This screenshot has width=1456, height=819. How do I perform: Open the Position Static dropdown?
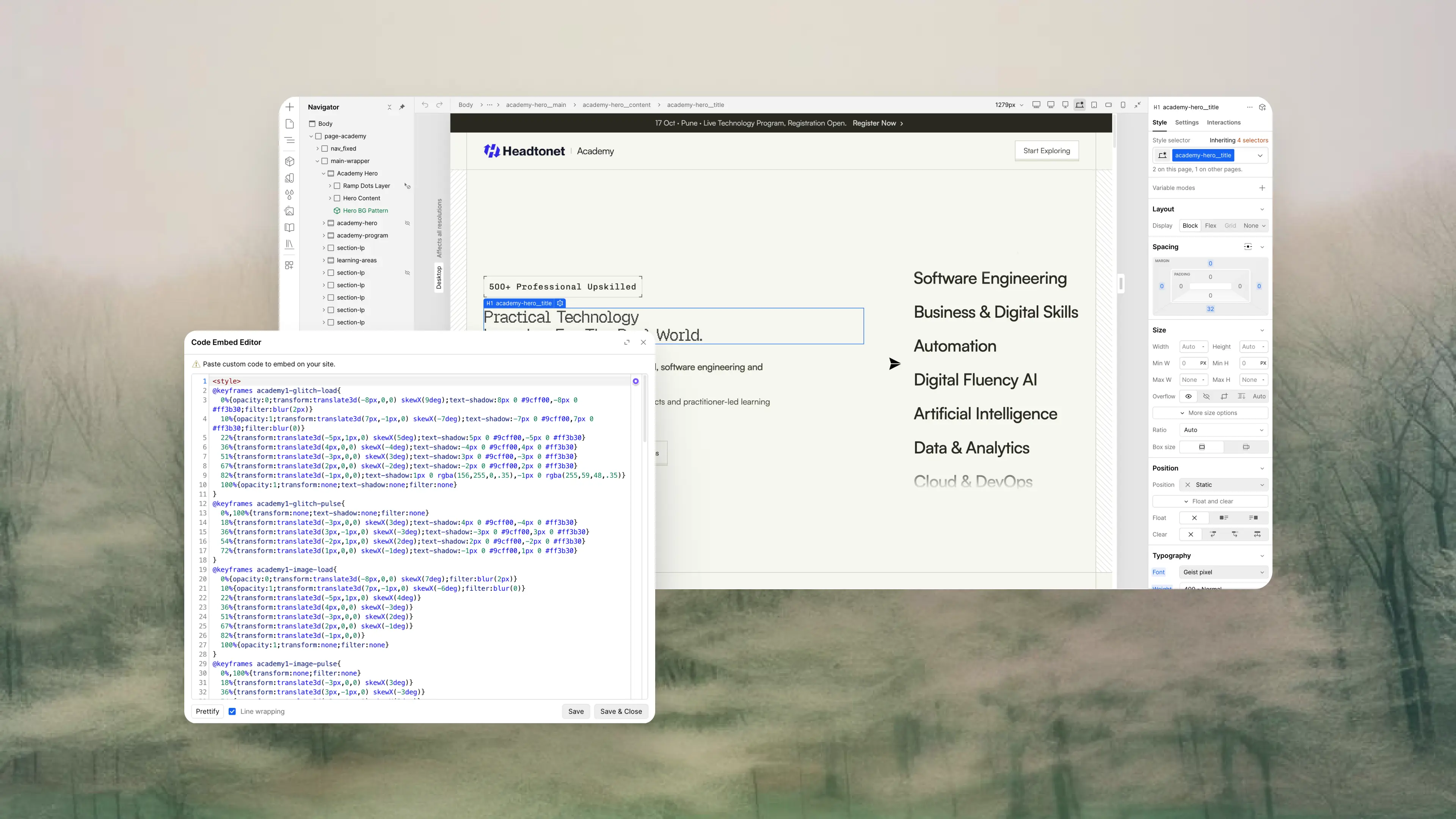pos(1224,485)
